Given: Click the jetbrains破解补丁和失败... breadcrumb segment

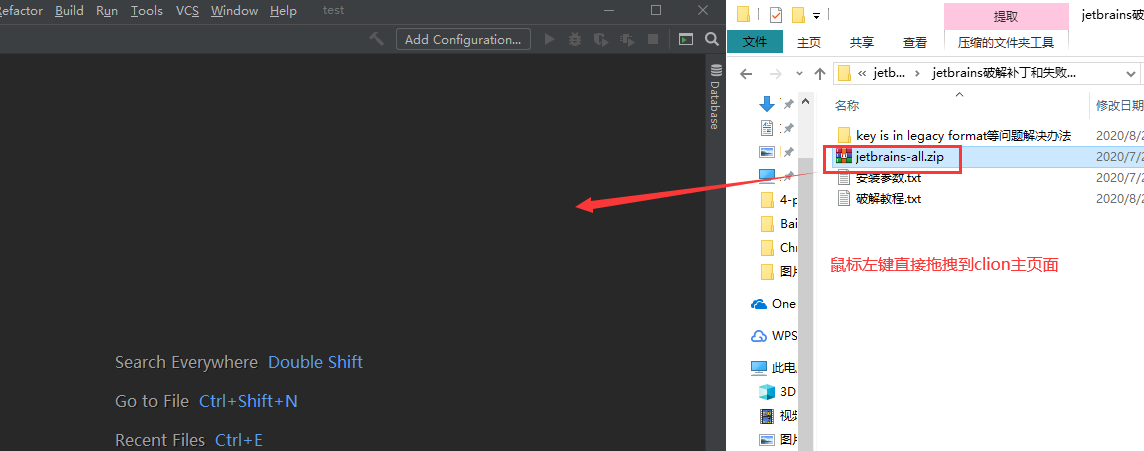Looking at the screenshot, I should pos(1004,73).
